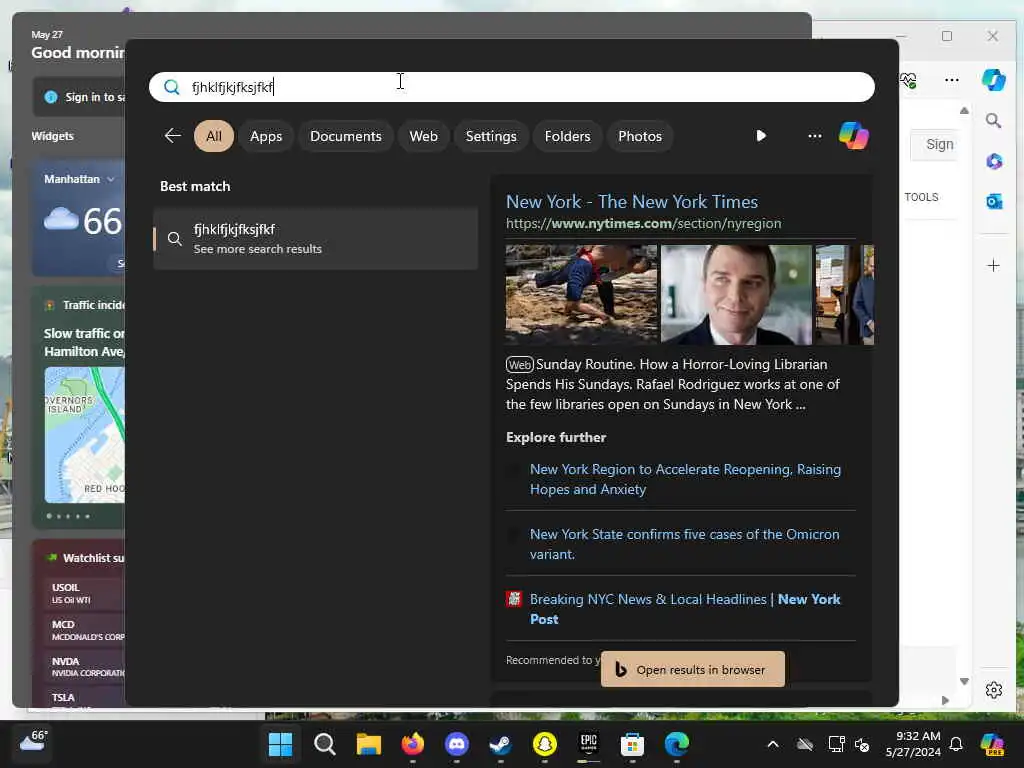Select the Photos search filter
The image size is (1024, 768).
(639, 136)
